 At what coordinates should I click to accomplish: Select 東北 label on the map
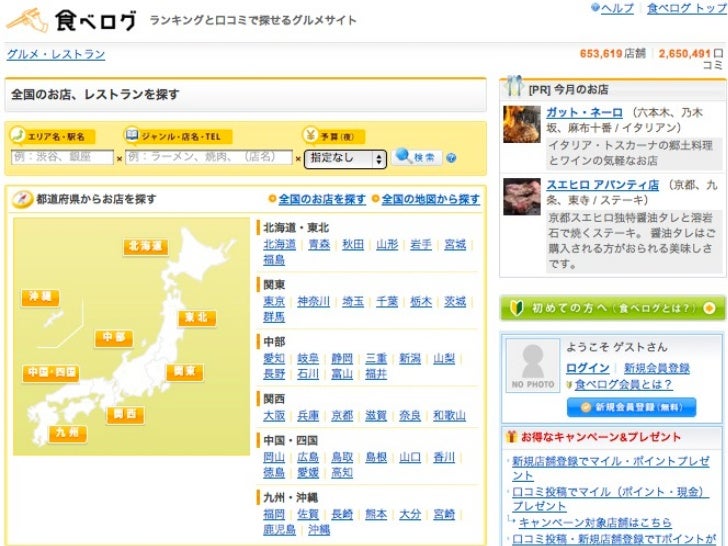(x=197, y=318)
